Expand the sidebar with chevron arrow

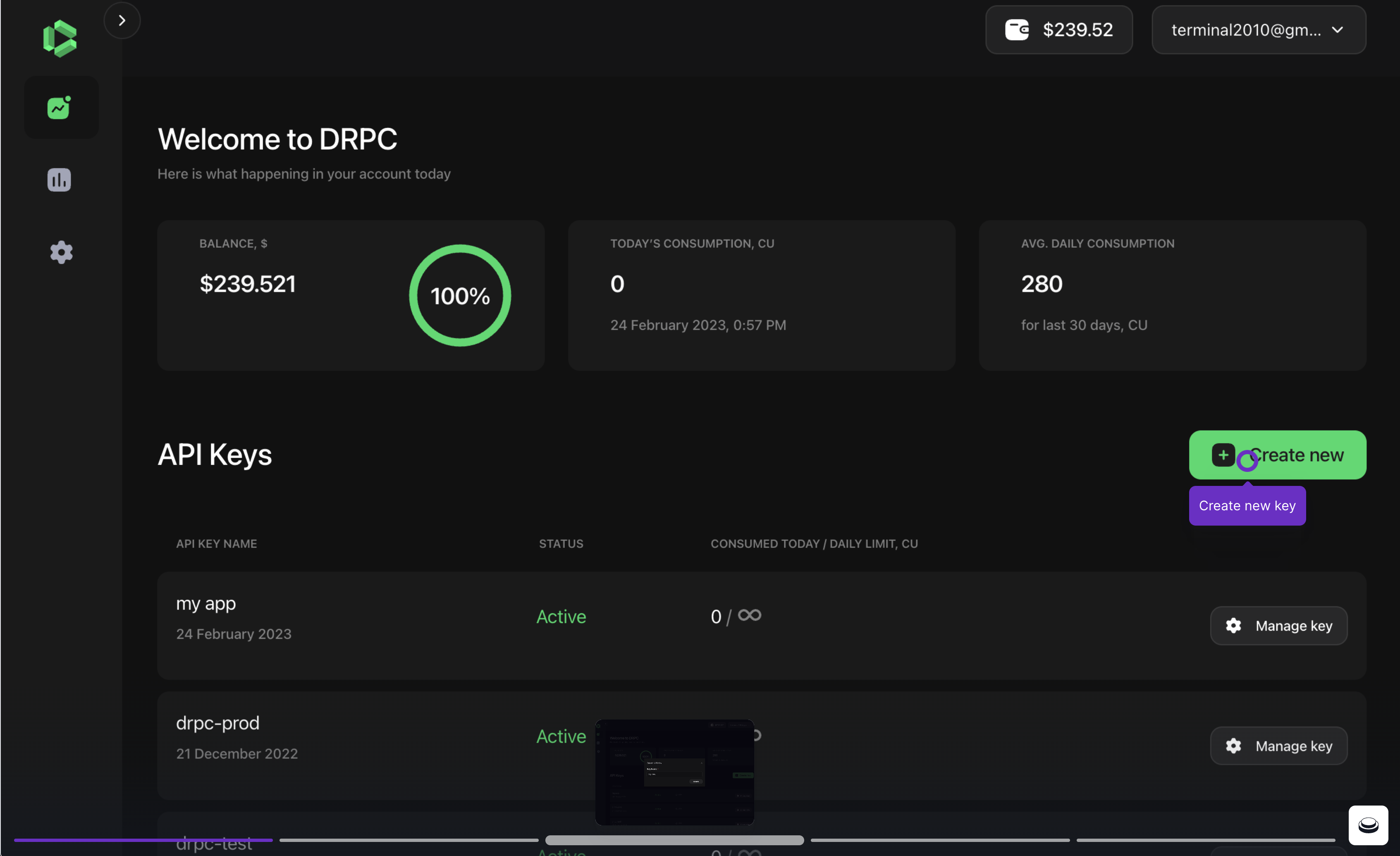tap(122, 20)
